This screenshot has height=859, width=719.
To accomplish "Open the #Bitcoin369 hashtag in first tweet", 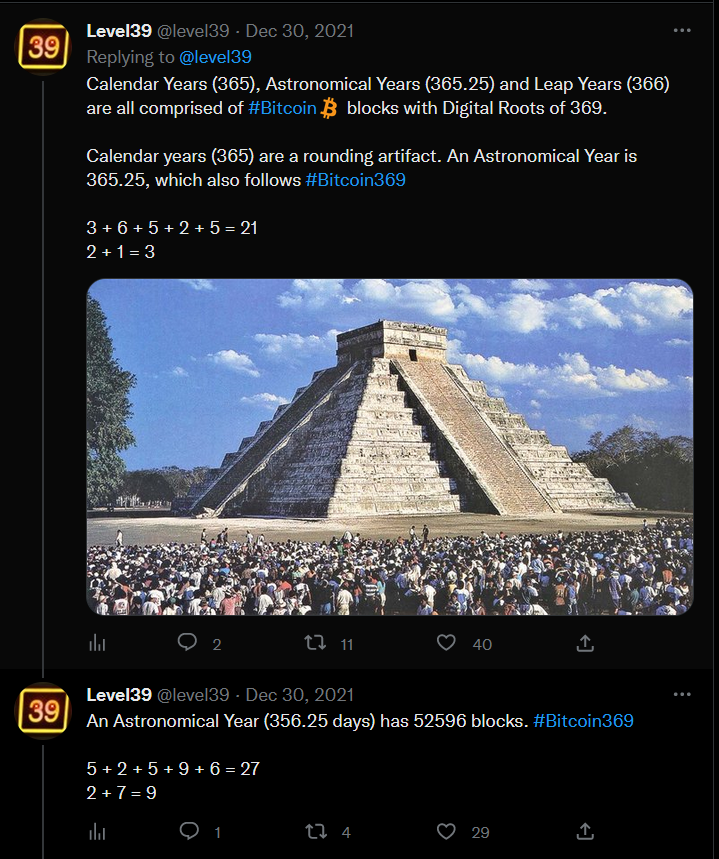I will pyautogui.click(x=355, y=180).
